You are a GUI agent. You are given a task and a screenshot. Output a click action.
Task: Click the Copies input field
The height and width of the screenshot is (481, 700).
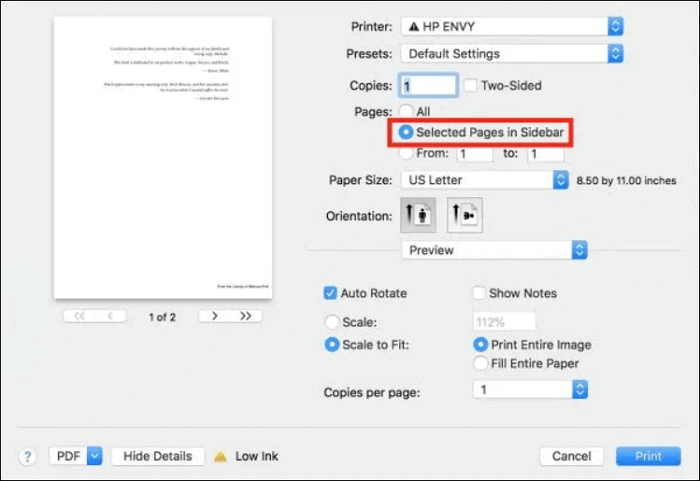pos(428,86)
